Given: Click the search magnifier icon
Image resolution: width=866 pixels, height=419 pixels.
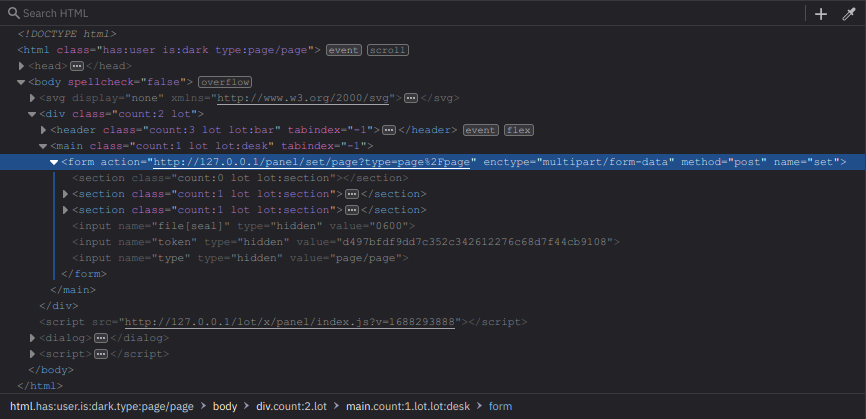Looking at the screenshot, I should (13, 13).
